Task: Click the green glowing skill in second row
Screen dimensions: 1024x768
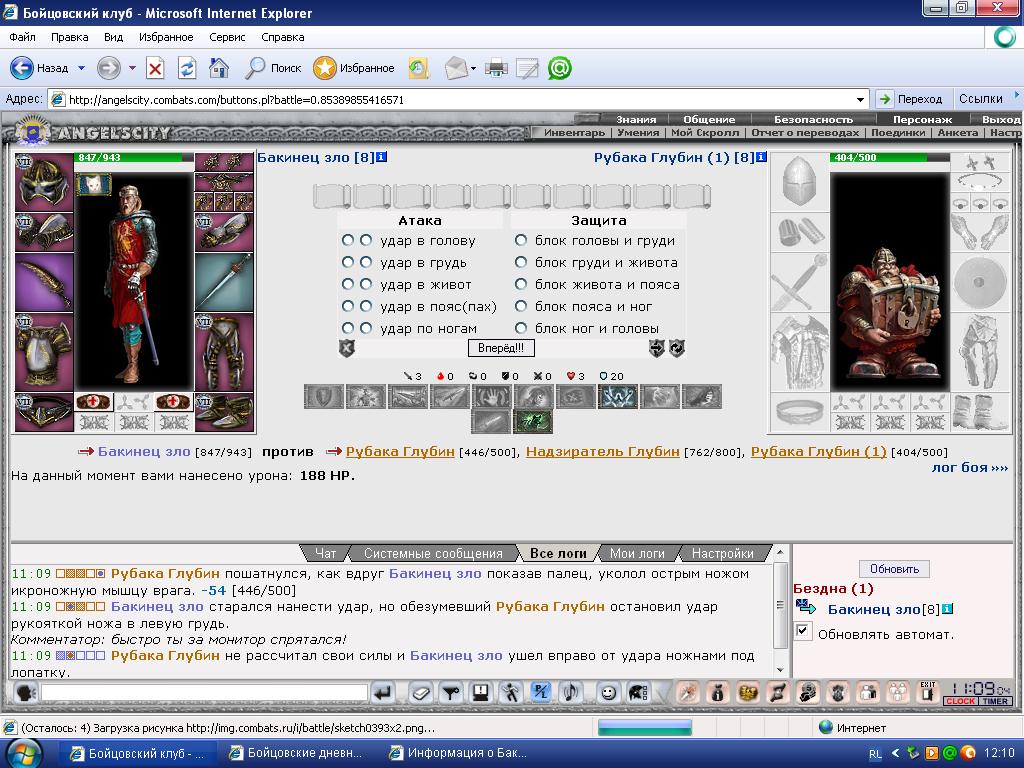Action: 533,422
